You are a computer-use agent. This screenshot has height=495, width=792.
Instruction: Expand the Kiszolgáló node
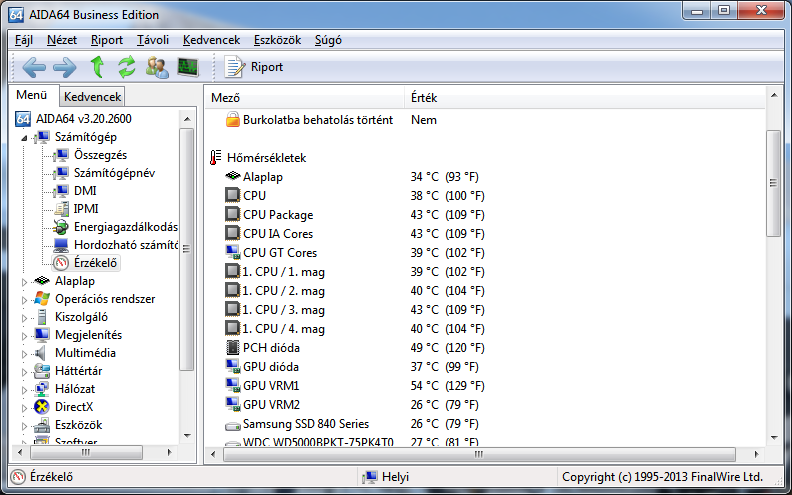point(24,318)
